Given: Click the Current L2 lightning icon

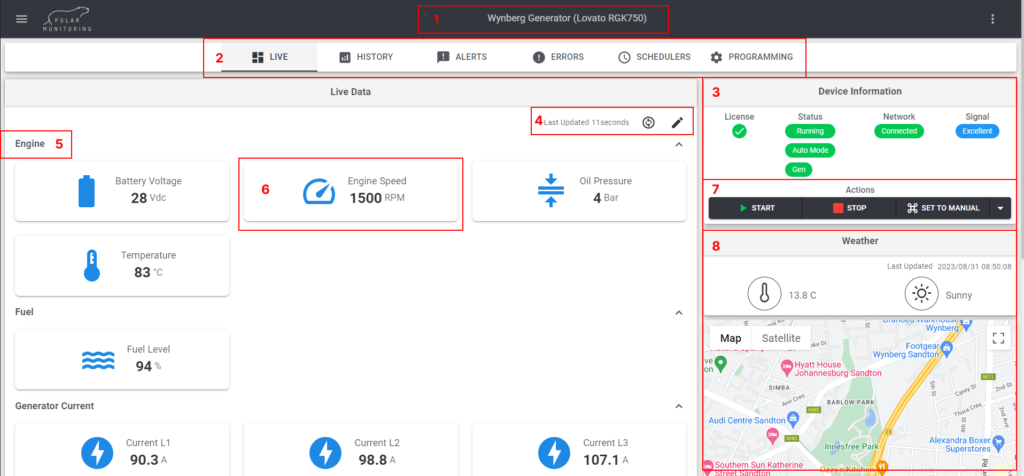Looking at the screenshot, I should [326, 453].
